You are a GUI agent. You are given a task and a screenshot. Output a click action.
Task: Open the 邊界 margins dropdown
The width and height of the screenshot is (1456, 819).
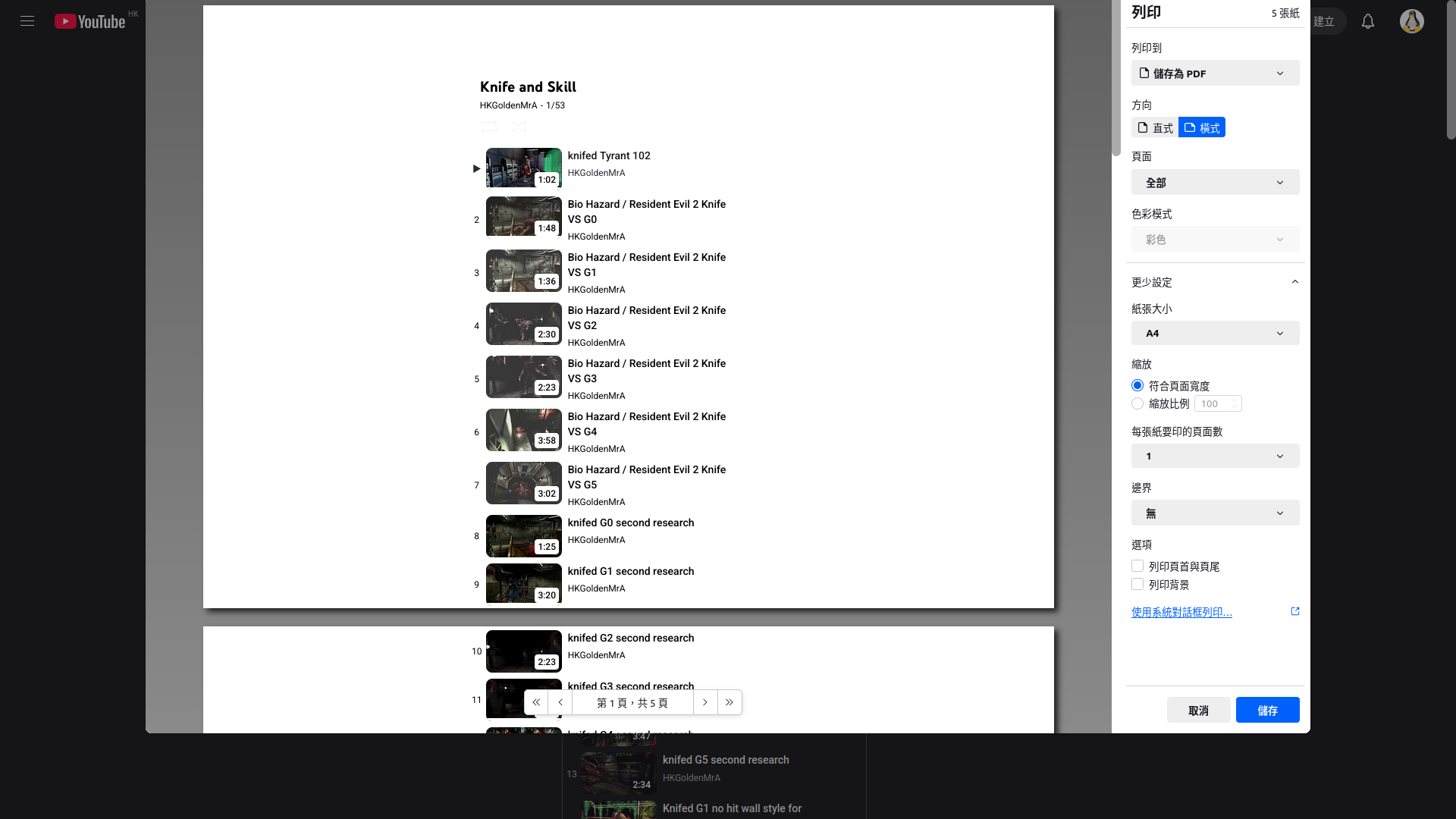coord(1216,513)
